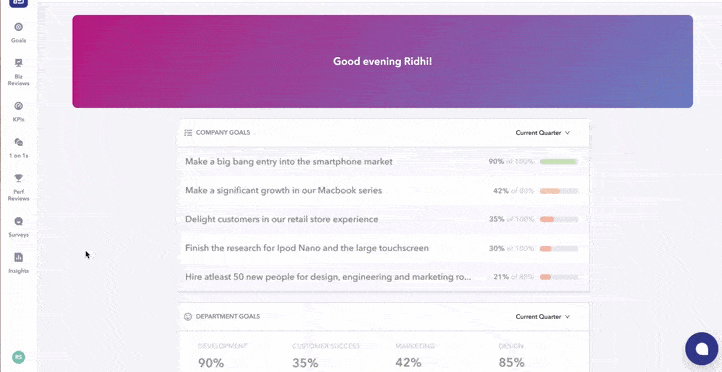722x372 pixels.
Task: Open Biz Reviews from sidebar
Action: tap(18, 63)
